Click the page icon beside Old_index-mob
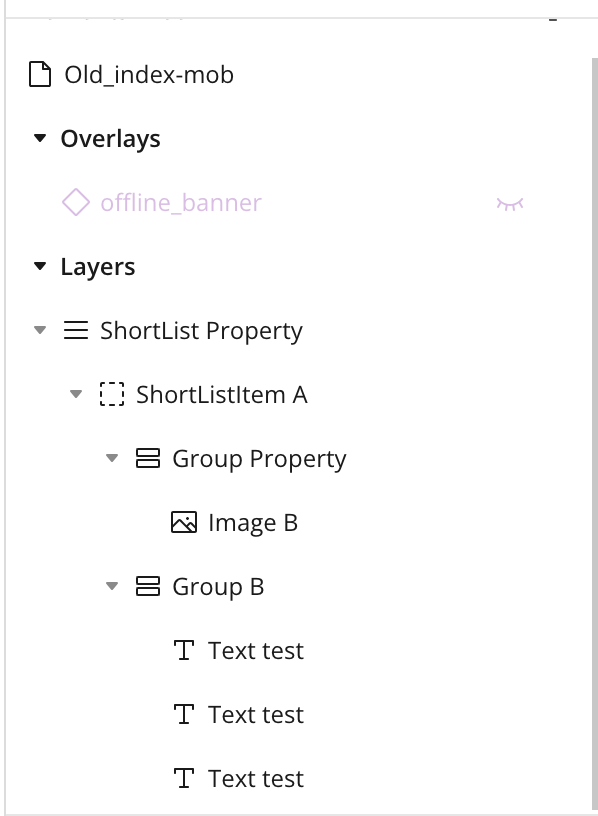Image resolution: width=598 pixels, height=816 pixels. [40, 74]
